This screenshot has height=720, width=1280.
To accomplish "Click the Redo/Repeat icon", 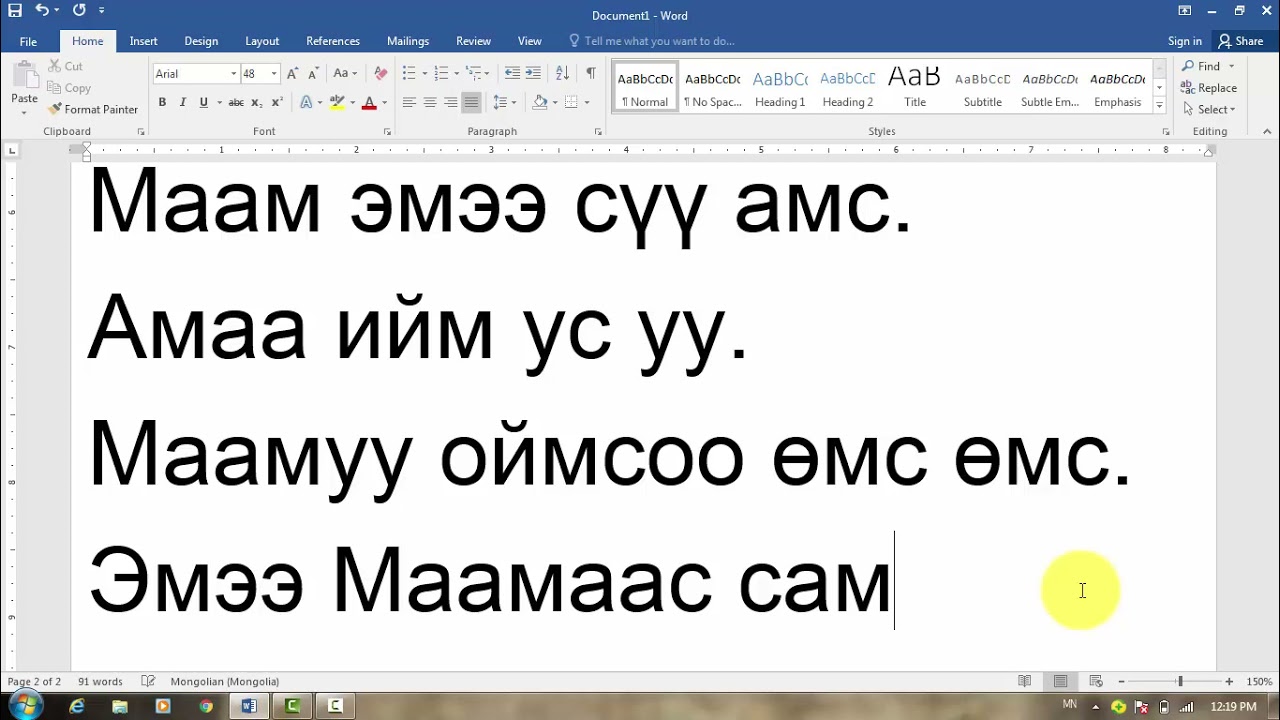I will pos(79,10).
